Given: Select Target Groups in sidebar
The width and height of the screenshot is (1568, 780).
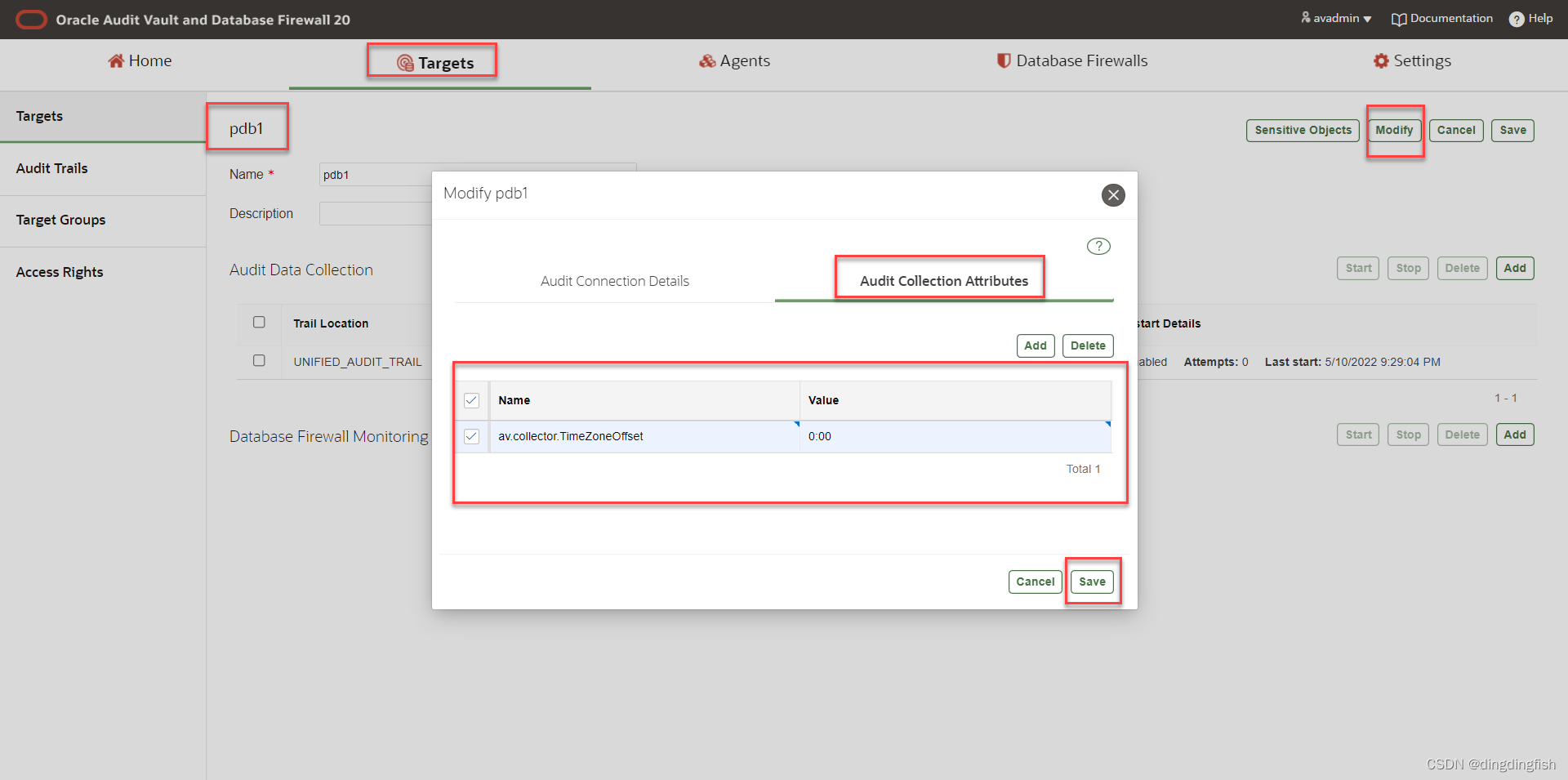Looking at the screenshot, I should [x=103, y=220].
